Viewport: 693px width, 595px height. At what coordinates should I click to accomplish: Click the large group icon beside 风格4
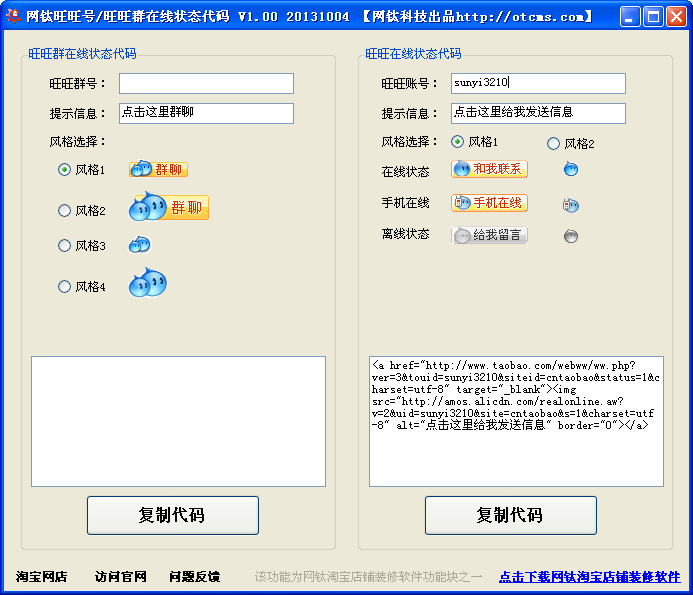click(148, 283)
